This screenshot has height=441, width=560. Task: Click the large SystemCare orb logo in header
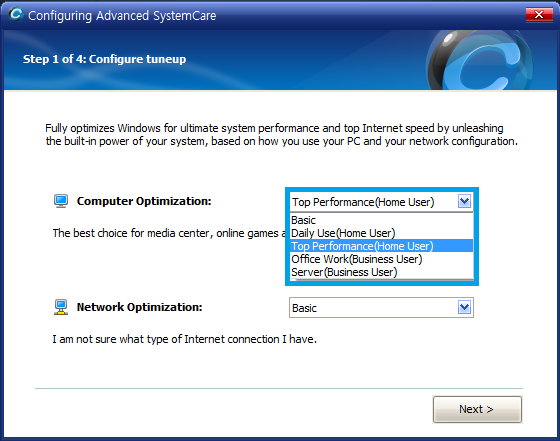click(x=480, y=60)
